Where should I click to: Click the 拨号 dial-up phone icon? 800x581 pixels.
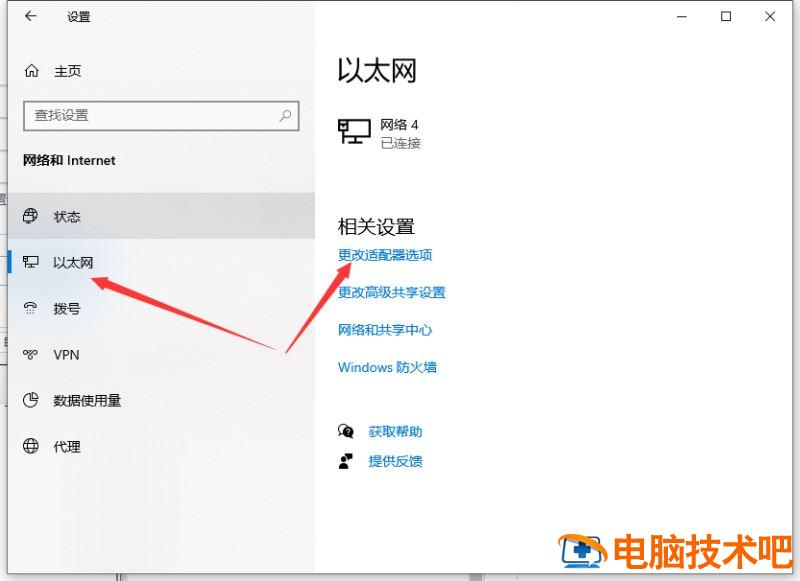click(31, 308)
